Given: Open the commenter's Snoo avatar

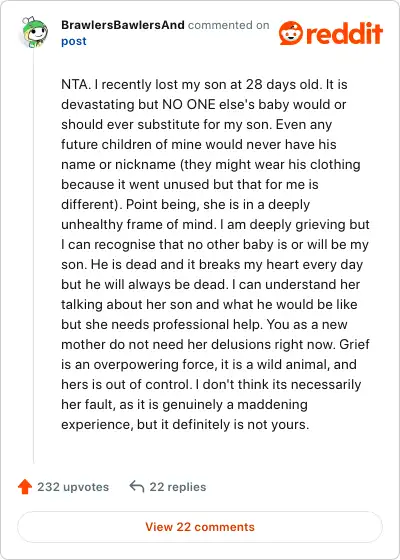Looking at the screenshot, I should click(34, 32).
